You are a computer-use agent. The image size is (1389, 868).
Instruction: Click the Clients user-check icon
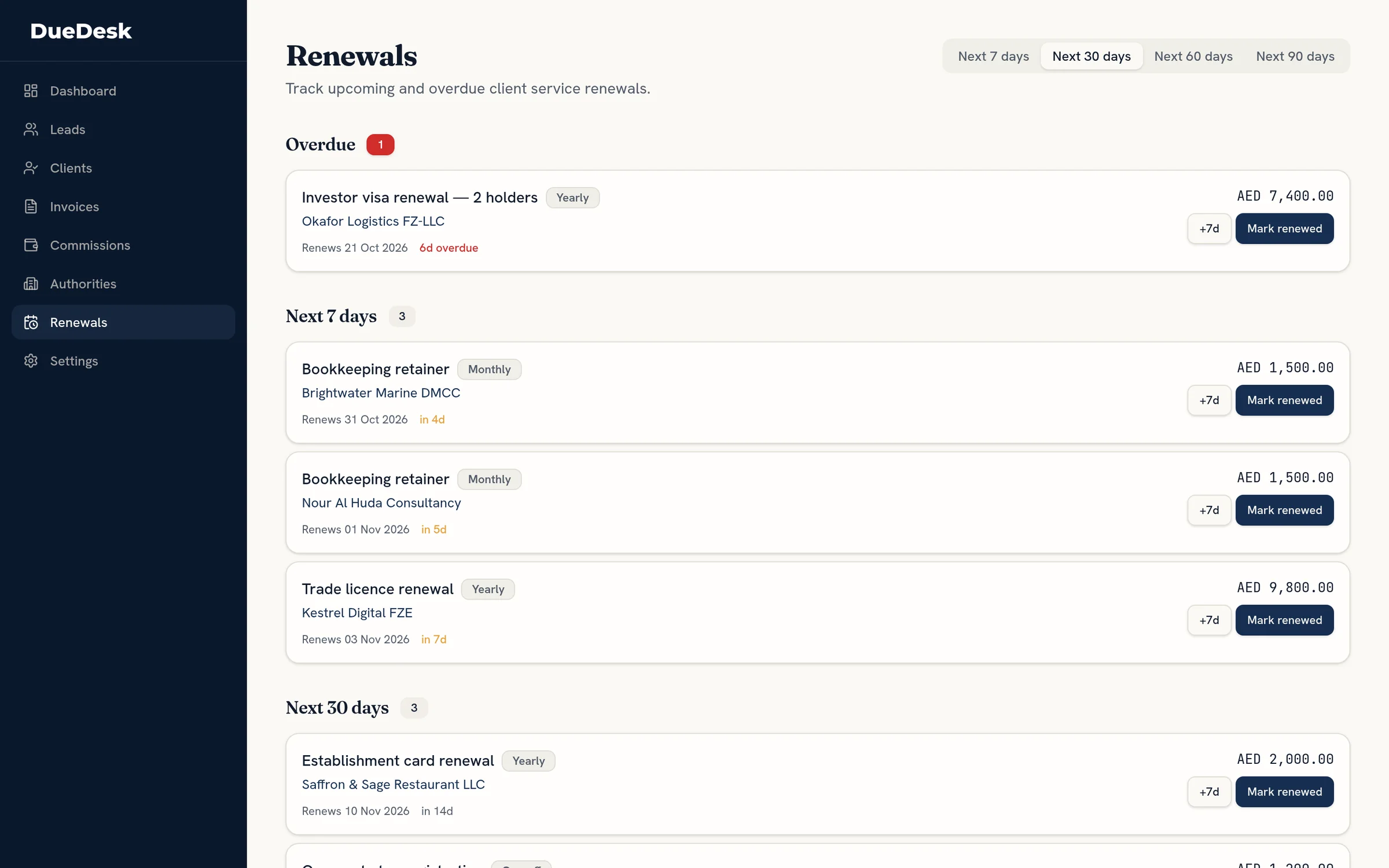pyautogui.click(x=31, y=168)
